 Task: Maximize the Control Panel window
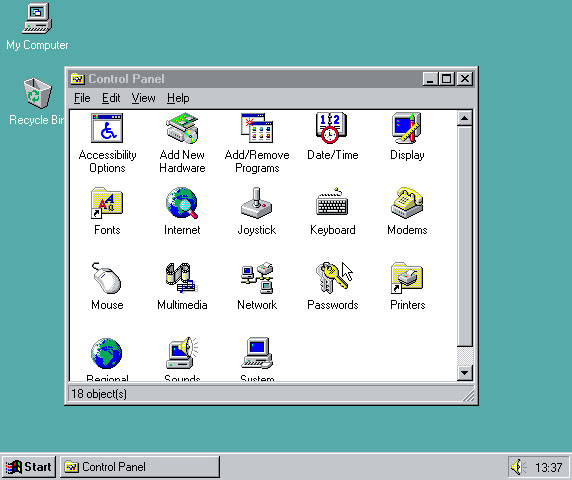446,79
